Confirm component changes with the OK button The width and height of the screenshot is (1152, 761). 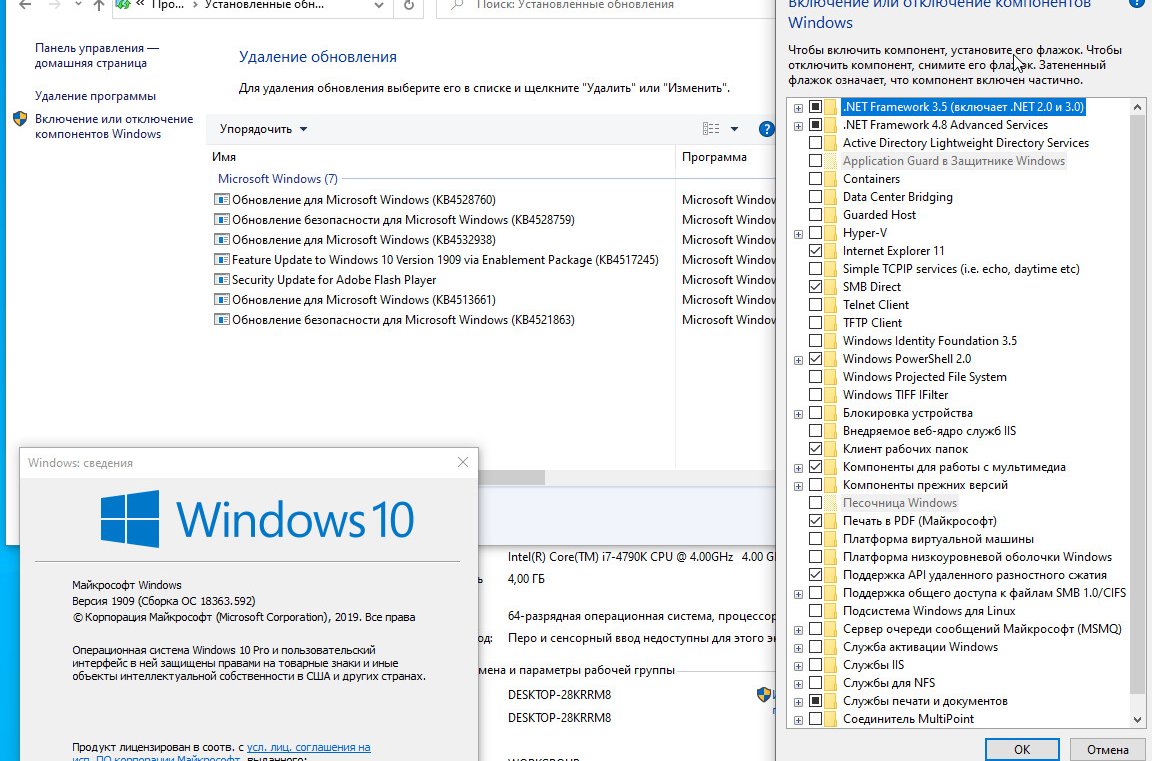tap(1022, 749)
